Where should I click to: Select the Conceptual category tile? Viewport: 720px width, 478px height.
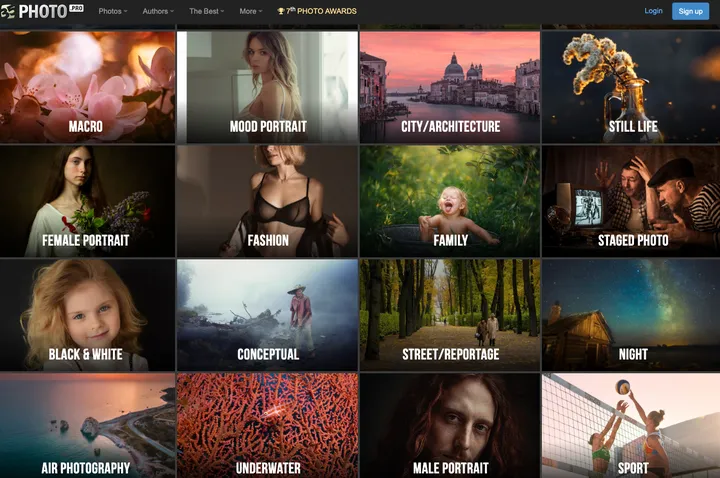tap(267, 315)
